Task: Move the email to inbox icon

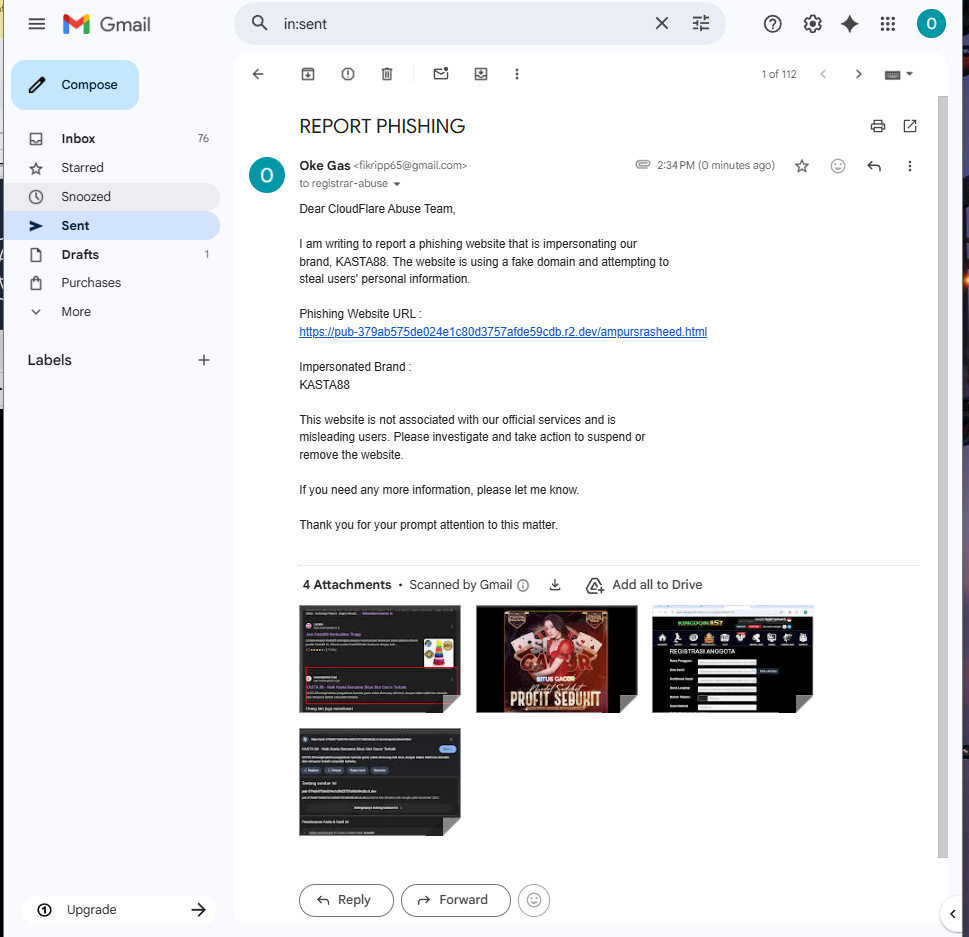Action: (481, 74)
